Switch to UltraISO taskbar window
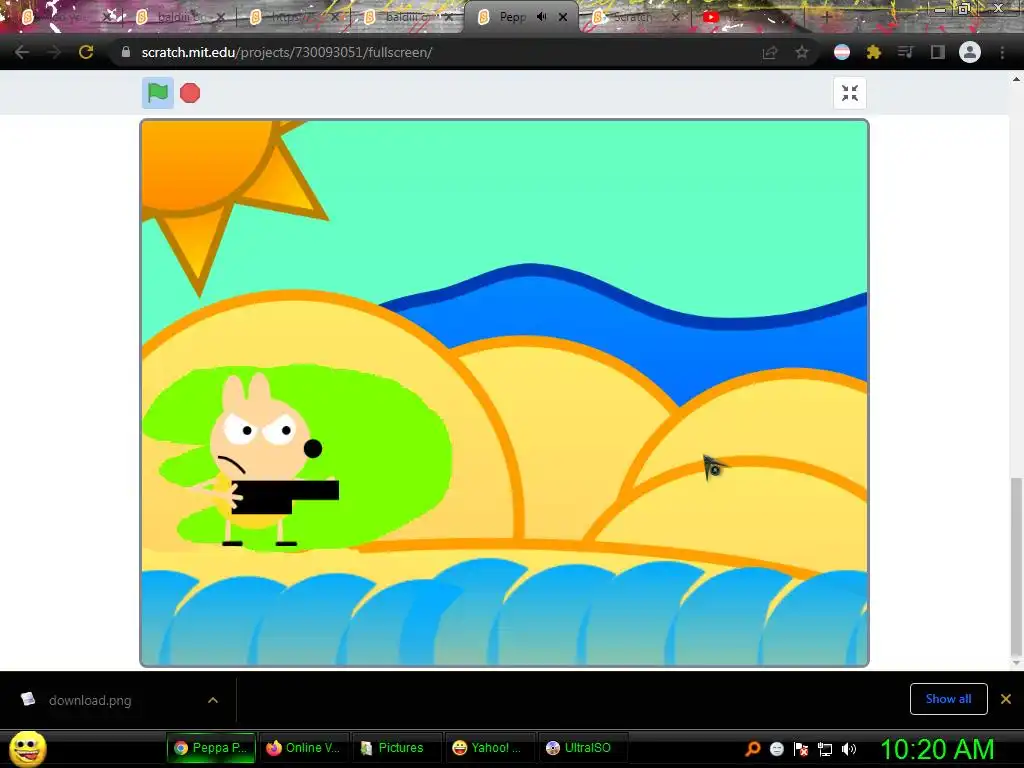 pos(584,748)
